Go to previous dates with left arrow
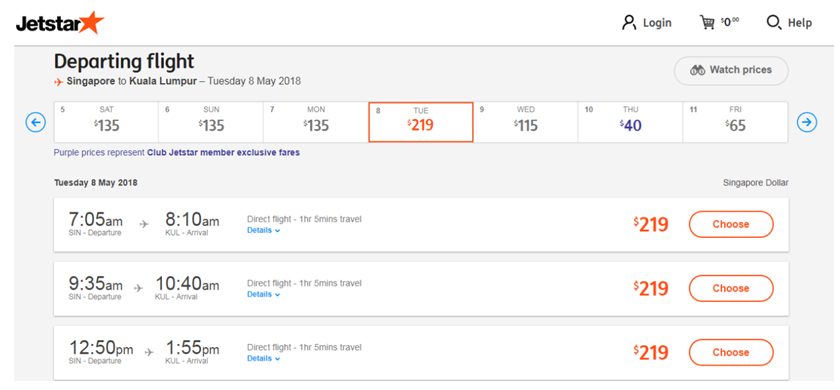 click(36, 123)
